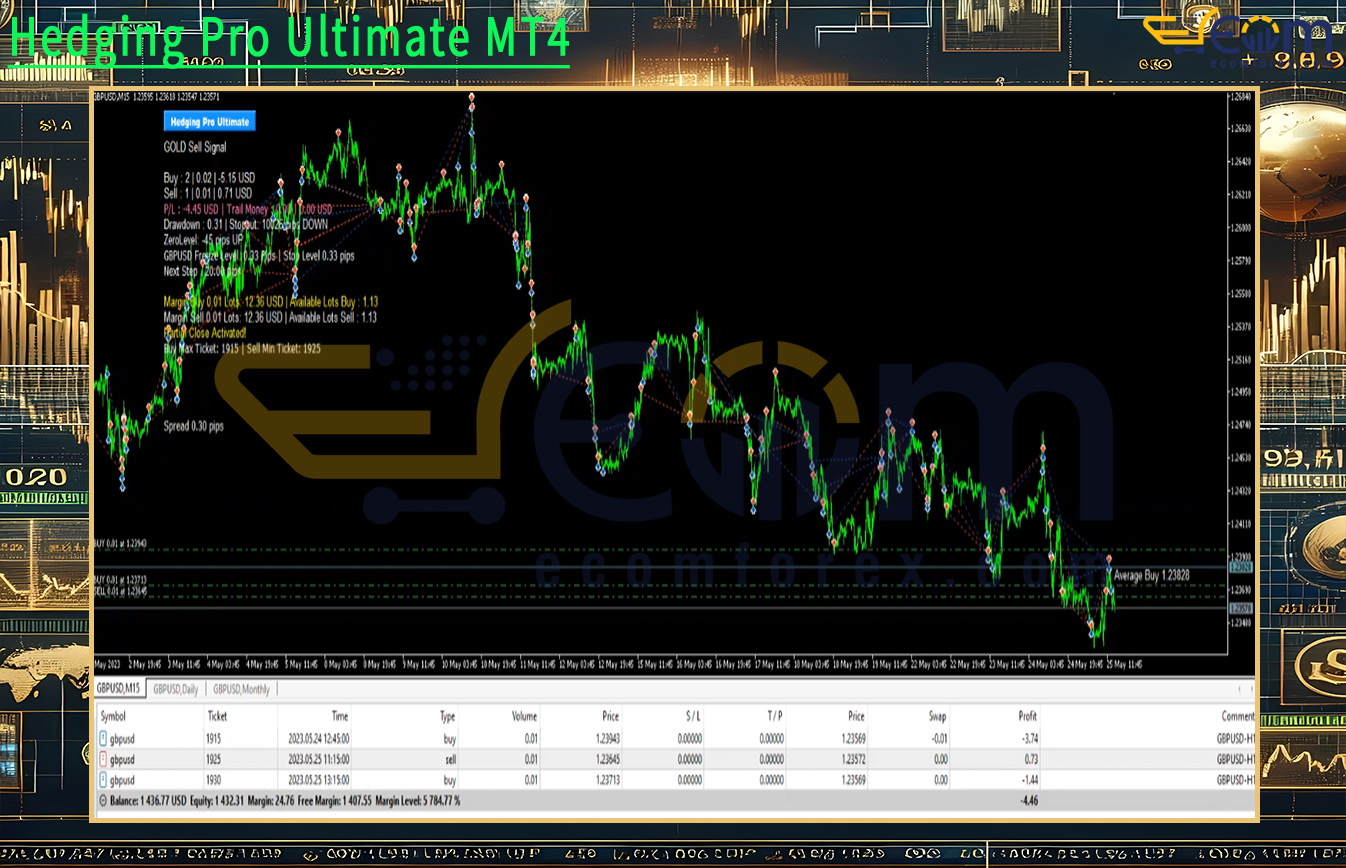Click the buy order icon for ticket 1915
Viewport: 1346px width, 868px height.
click(x=103, y=738)
